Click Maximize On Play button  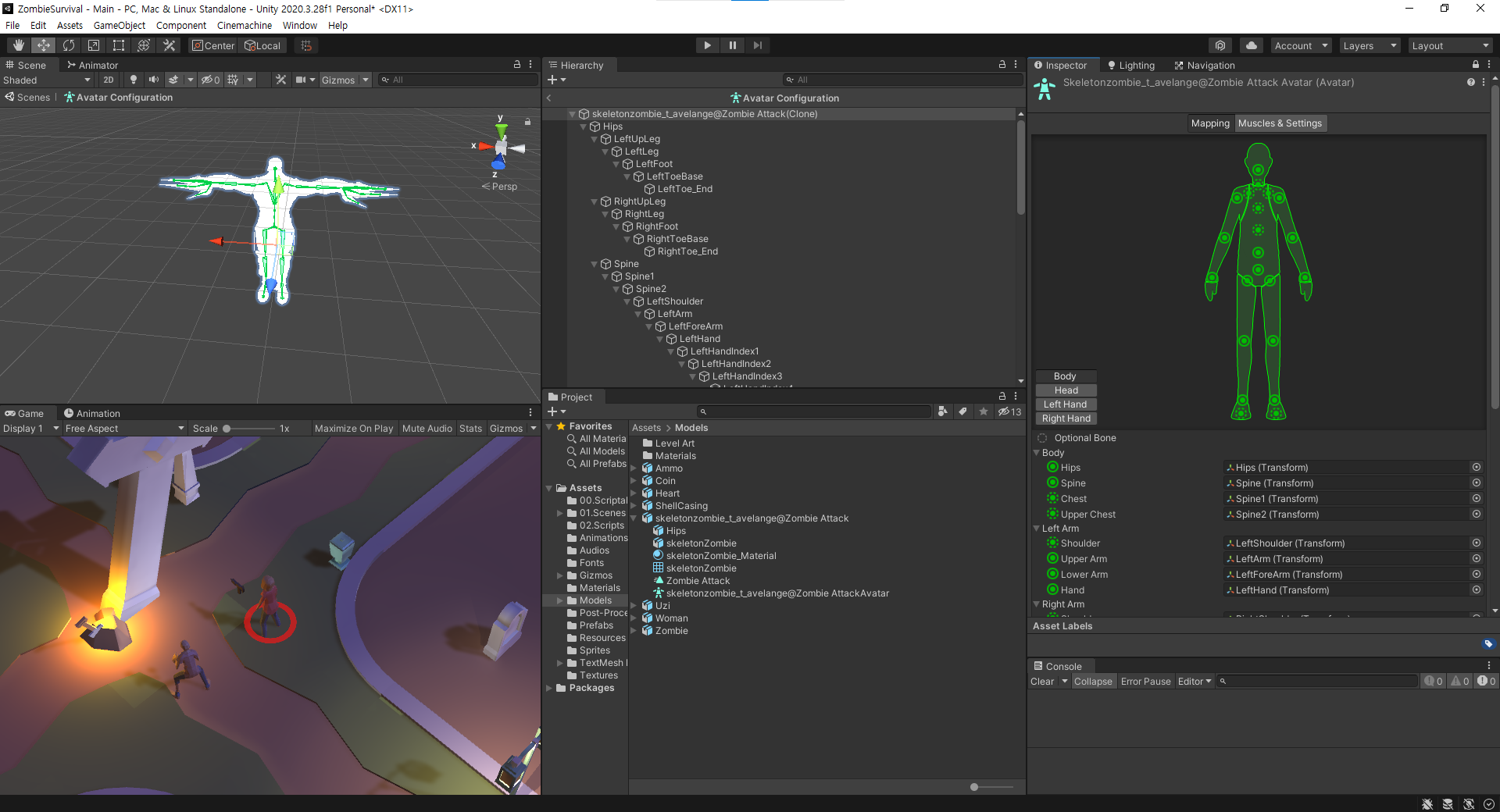click(x=354, y=428)
